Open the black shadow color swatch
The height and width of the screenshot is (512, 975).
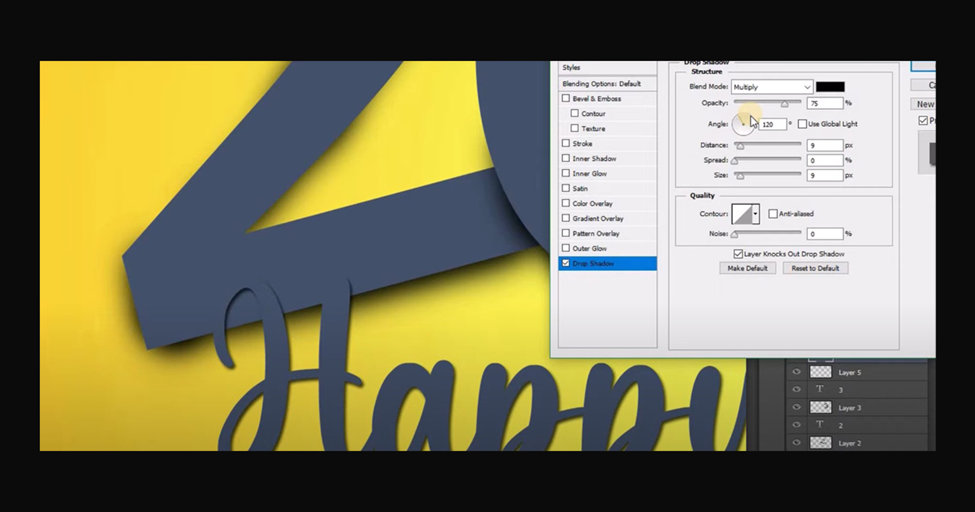point(830,87)
